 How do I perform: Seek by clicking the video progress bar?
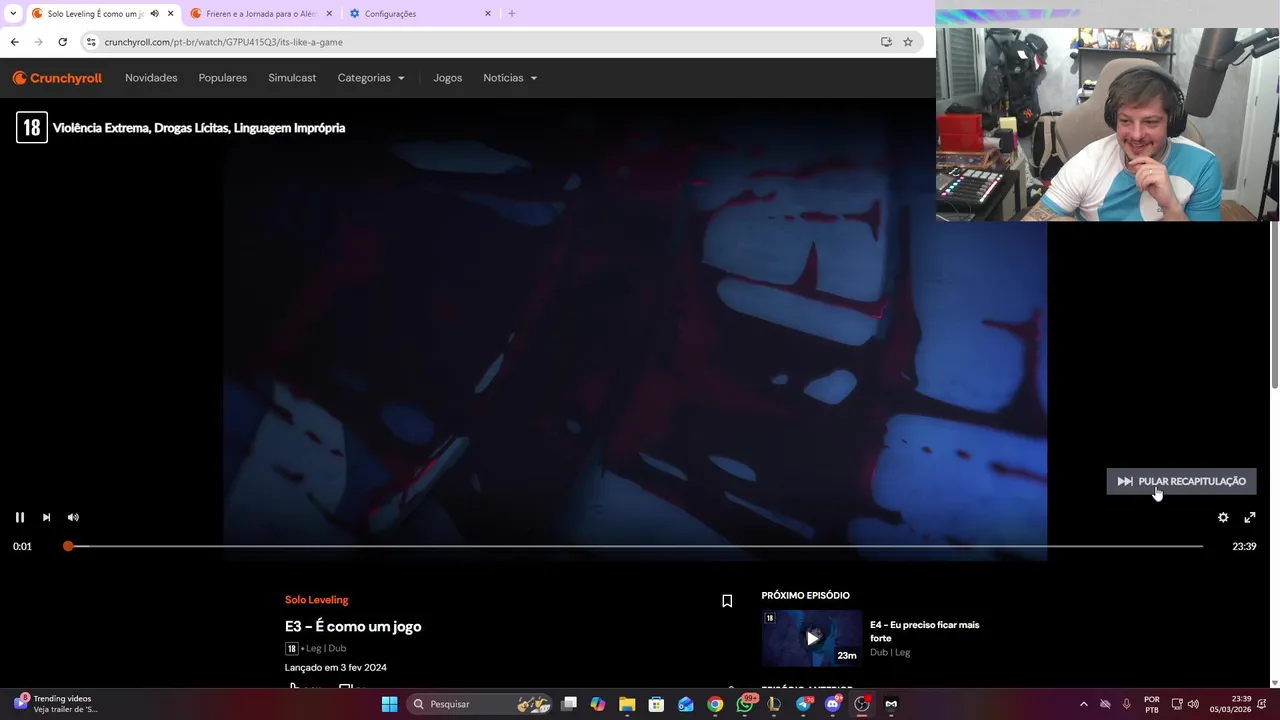[635, 546]
